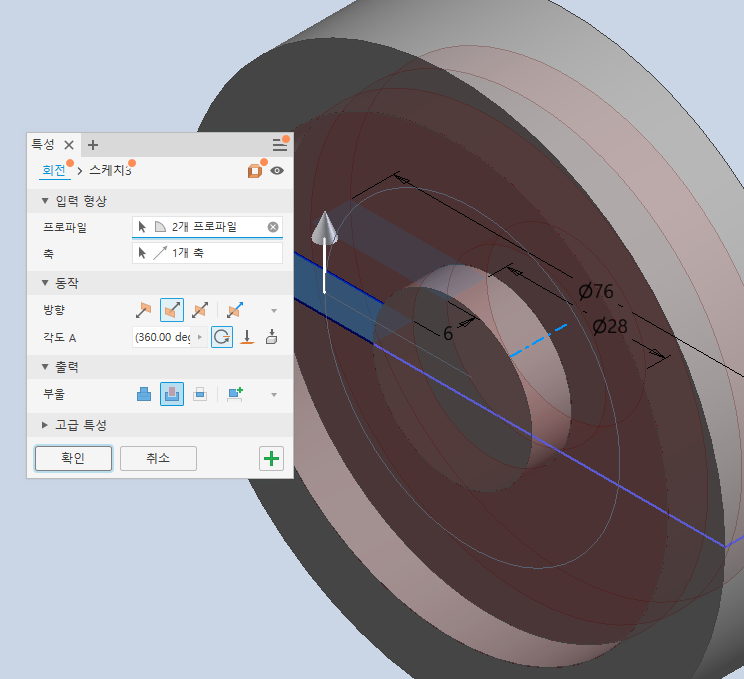Cancel with the 취소 button
The image size is (744, 679).
(158, 458)
